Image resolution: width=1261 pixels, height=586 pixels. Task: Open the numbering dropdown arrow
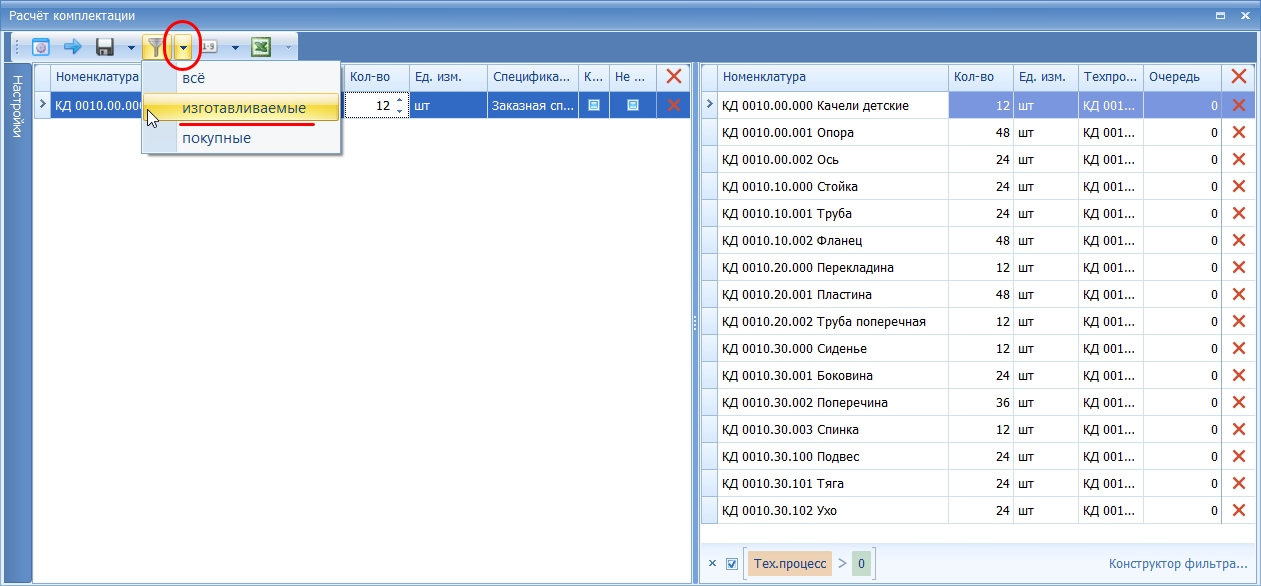coord(235,47)
